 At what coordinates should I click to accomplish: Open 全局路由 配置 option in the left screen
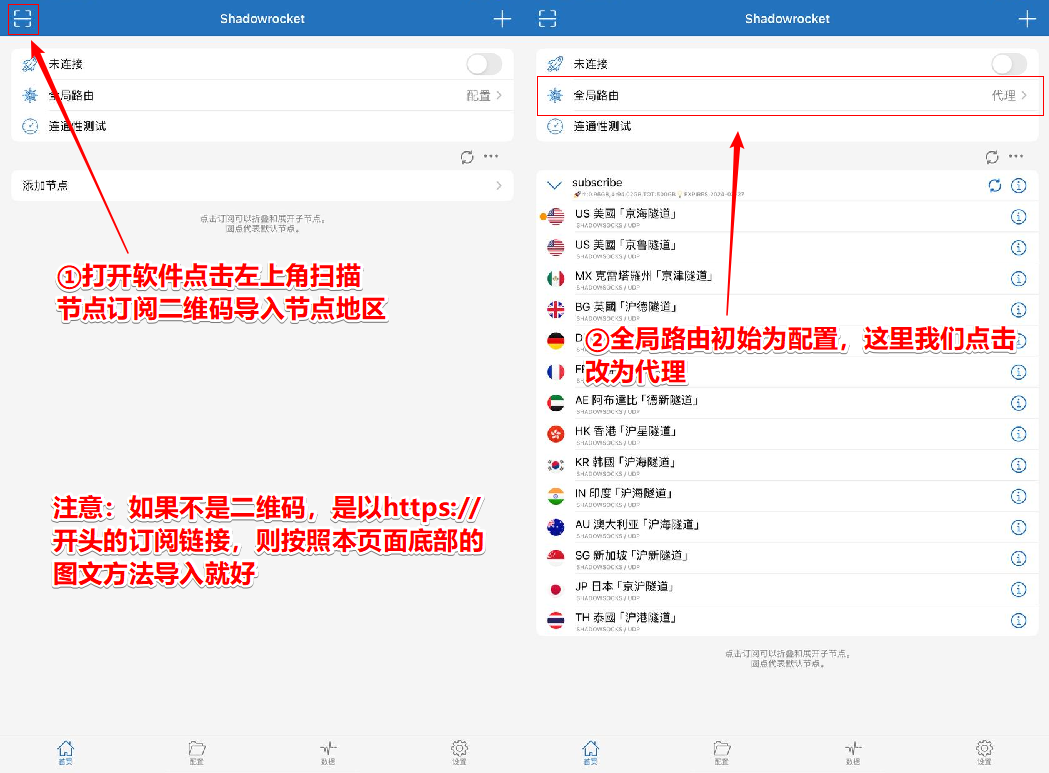point(262,96)
